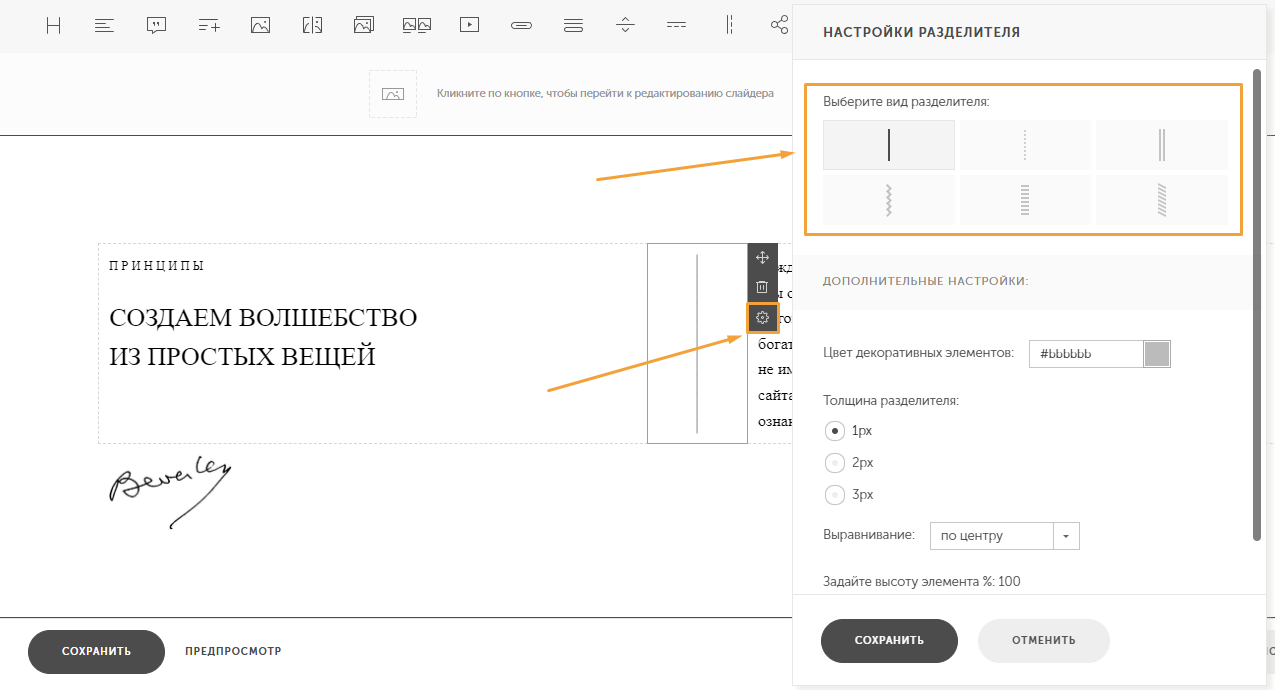Viewport: 1275px width, 690px height.
Task: Click bottom-left page 'Сохранить' button
Action: click(96, 652)
